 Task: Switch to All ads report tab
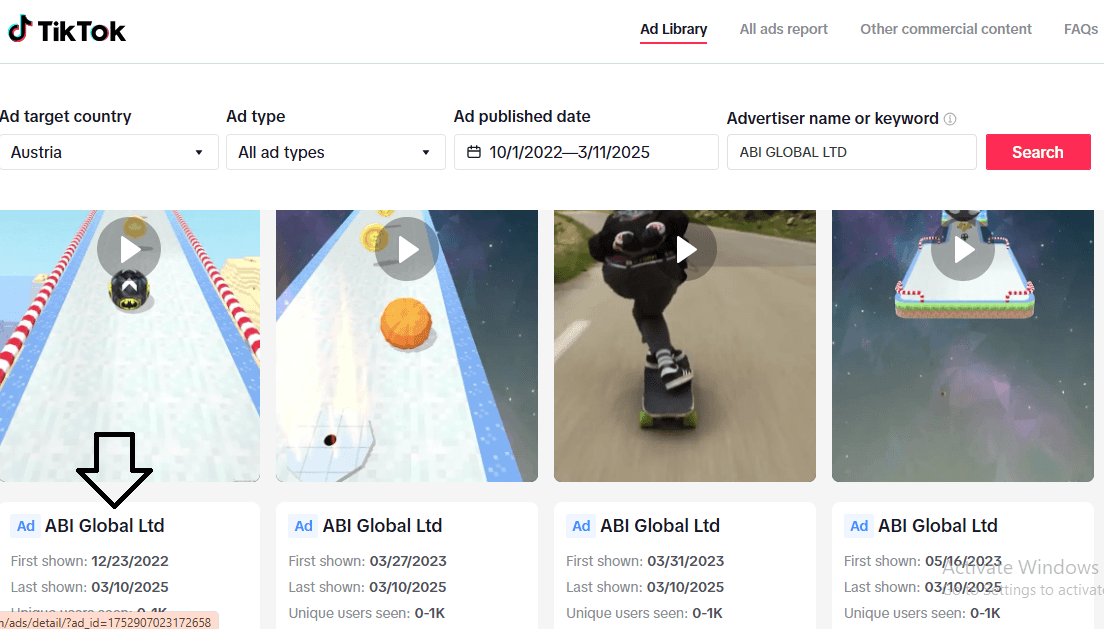784,29
